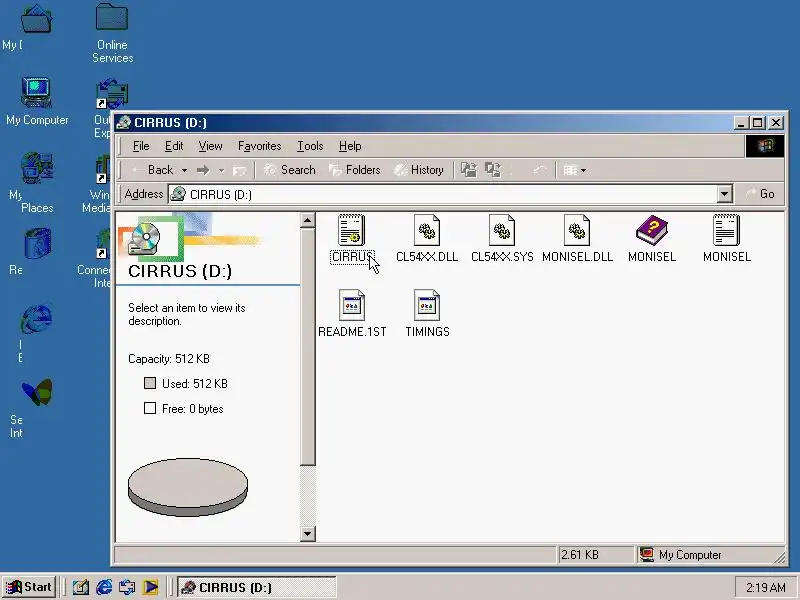Screen dimensions: 800x600
Task: Select the MSN butterfly desktop icon
Action: tap(36, 392)
